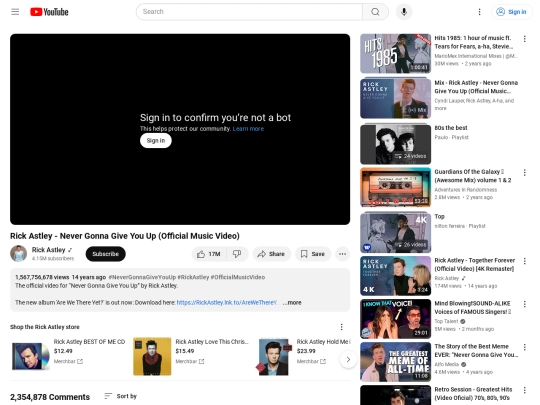Open the hamburger guide menu

[15, 12]
